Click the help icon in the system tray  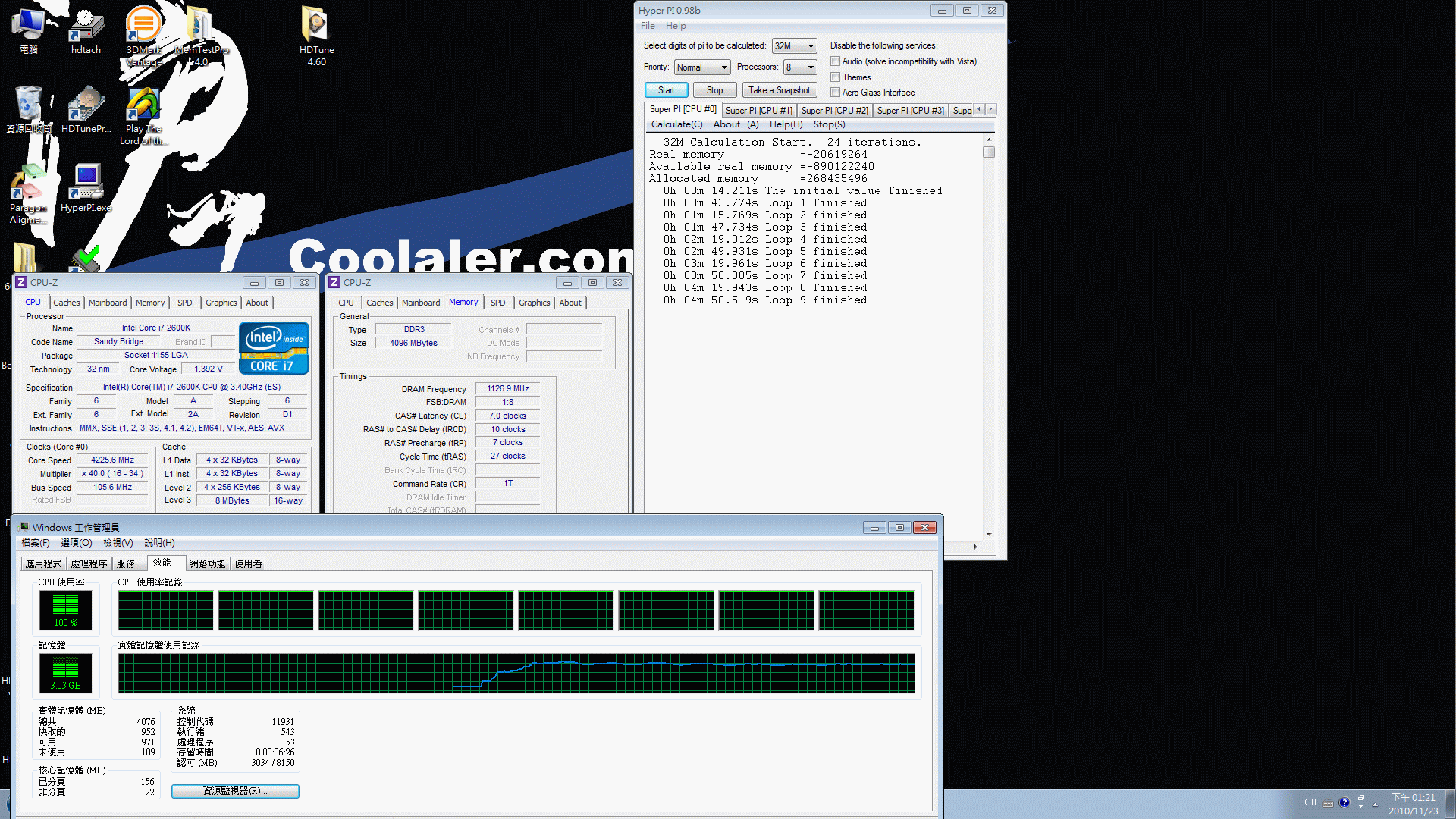(x=1344, y=802)
